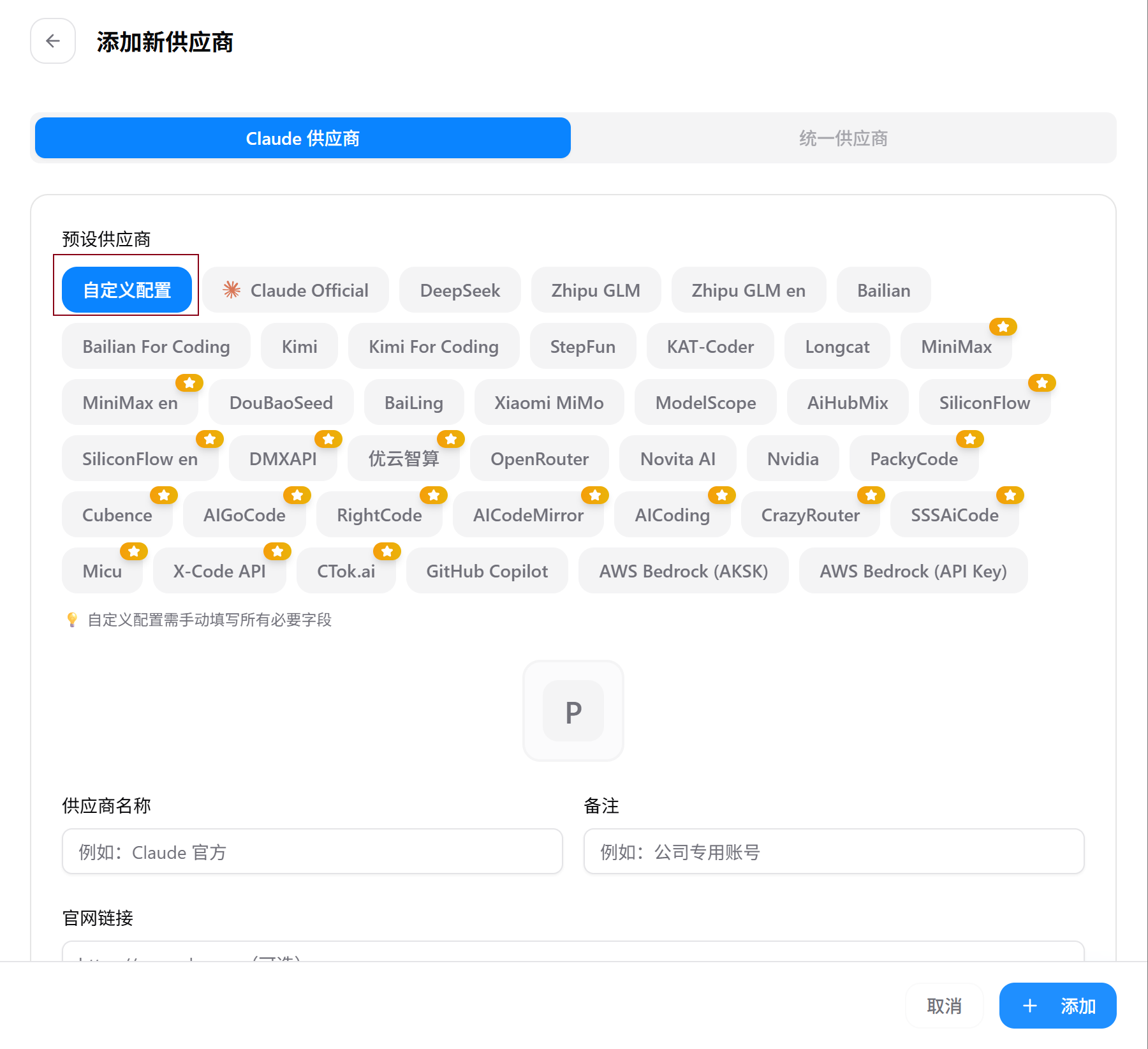Click the star badge on SiliconFlow preset
Viewport: 1148px width, 1049px height.
pos(1041,383)
